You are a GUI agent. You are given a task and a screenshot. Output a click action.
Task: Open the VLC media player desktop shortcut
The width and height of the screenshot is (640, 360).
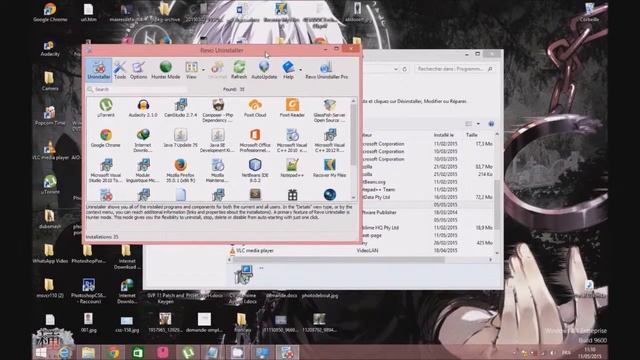50,151
